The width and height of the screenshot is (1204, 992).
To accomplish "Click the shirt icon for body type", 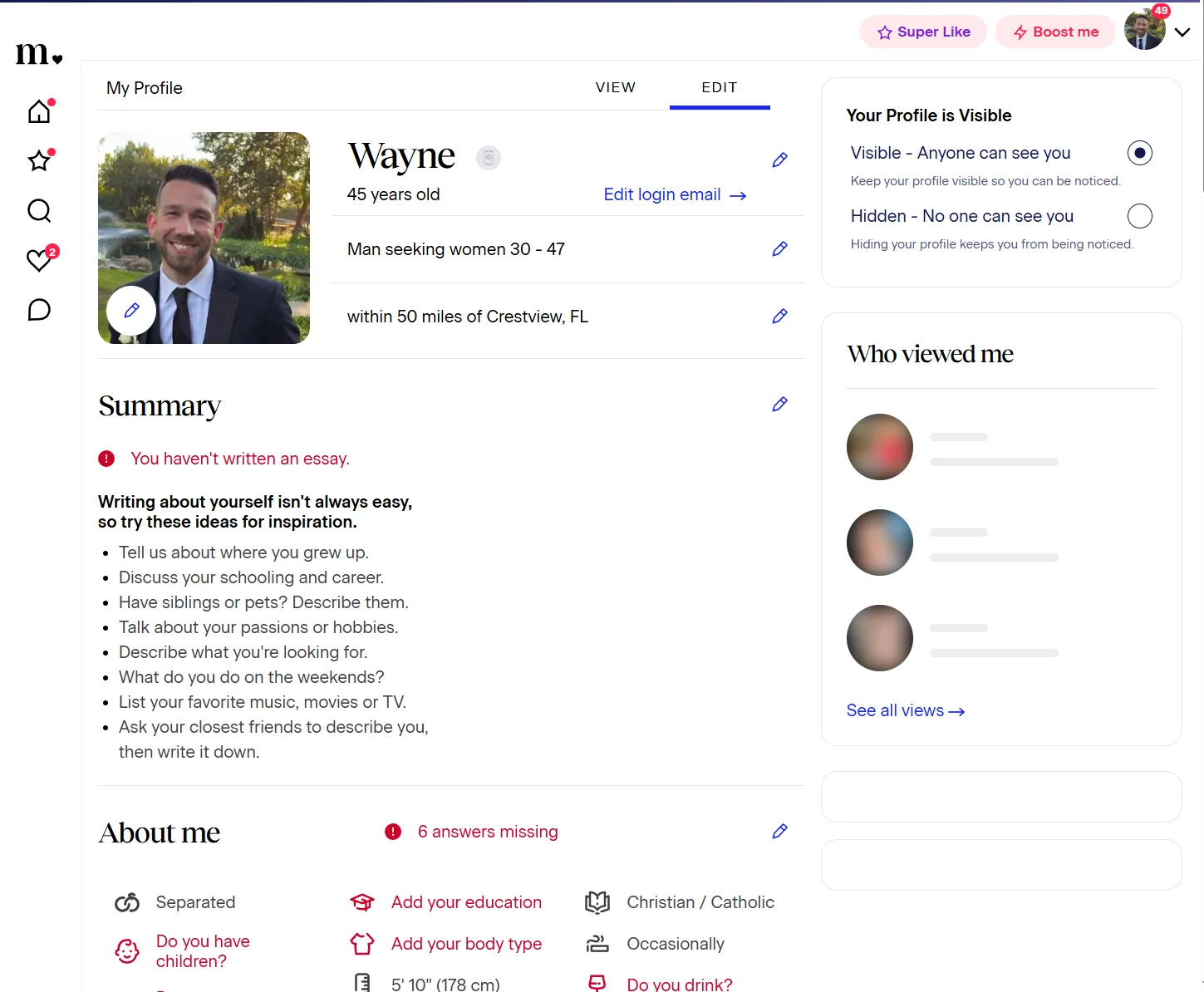I will pos(362,944).
